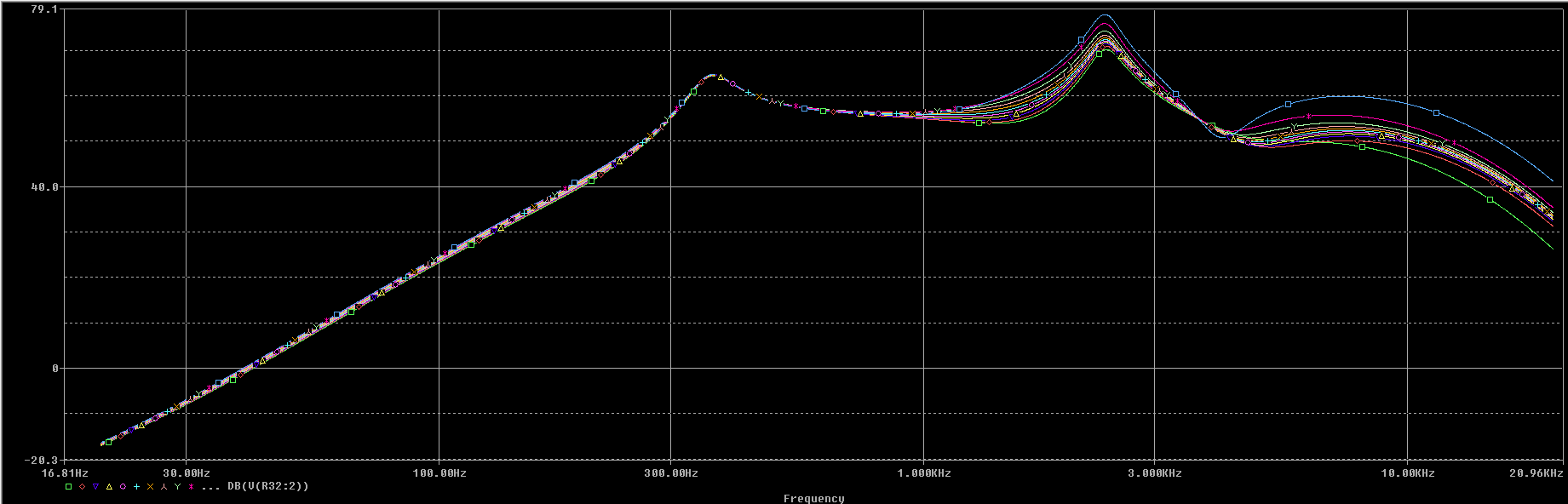The width and height of the screenshot is (1568, 504).
Task: Click the Frequency x-axis title
Action: pyautogui.click(x=813, y=498)
